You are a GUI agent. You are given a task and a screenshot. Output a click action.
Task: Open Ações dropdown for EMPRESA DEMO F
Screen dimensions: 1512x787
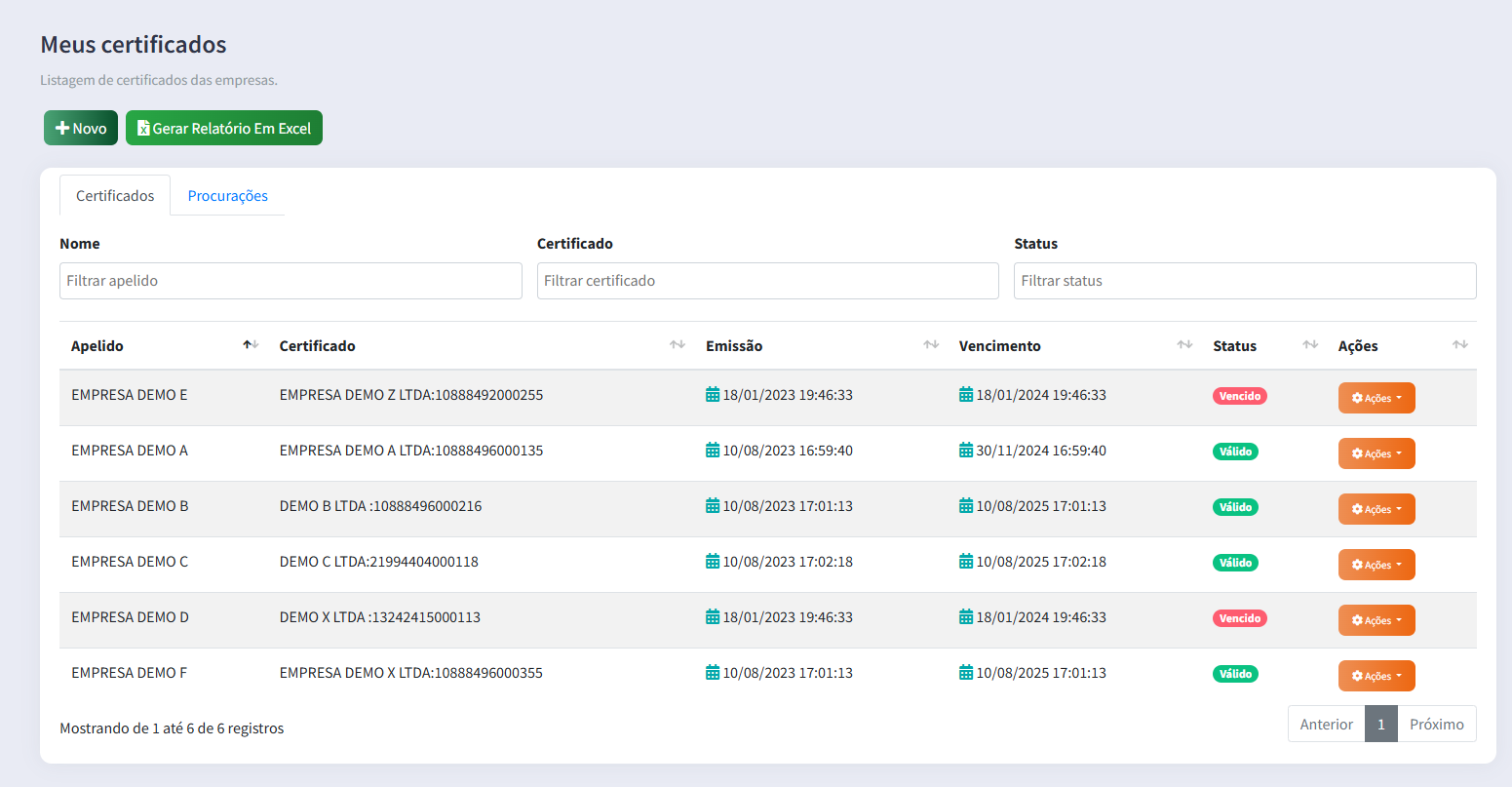click(1376, 676)
